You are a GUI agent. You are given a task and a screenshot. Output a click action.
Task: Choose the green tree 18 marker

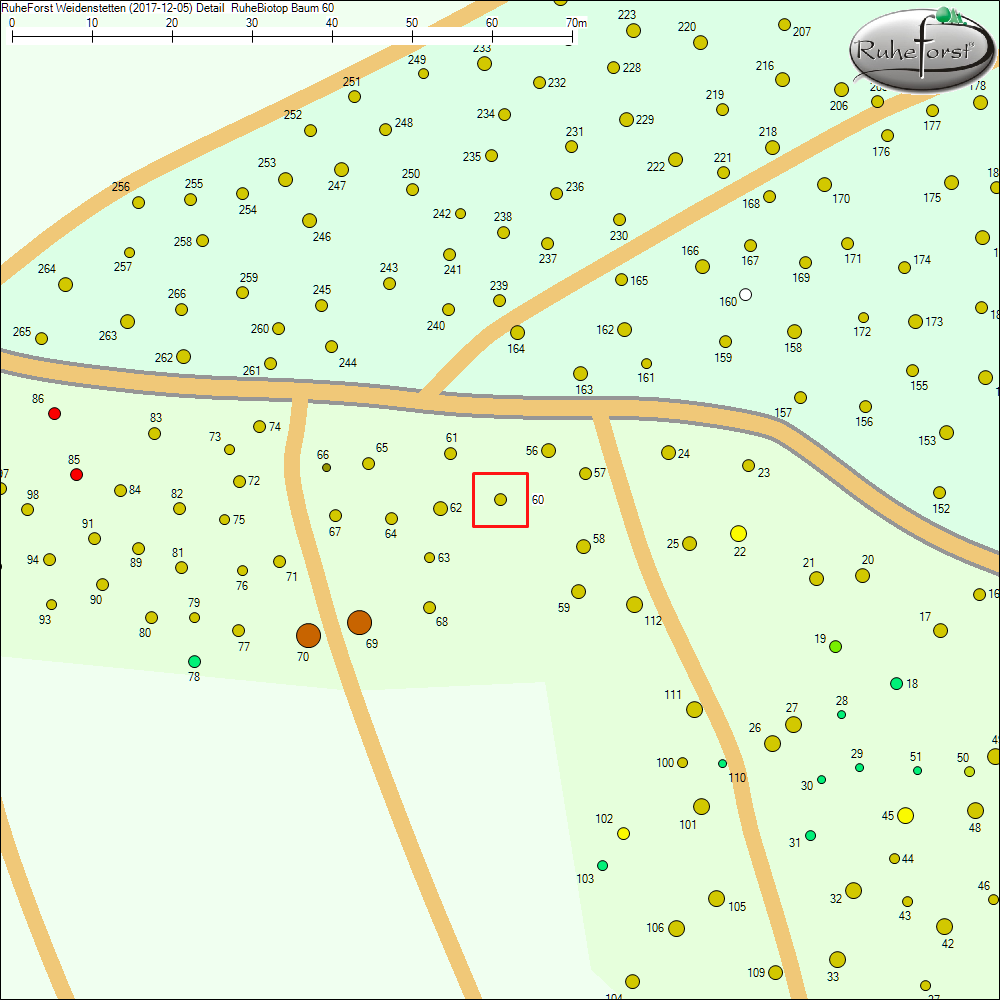click(x=896, y=683)
